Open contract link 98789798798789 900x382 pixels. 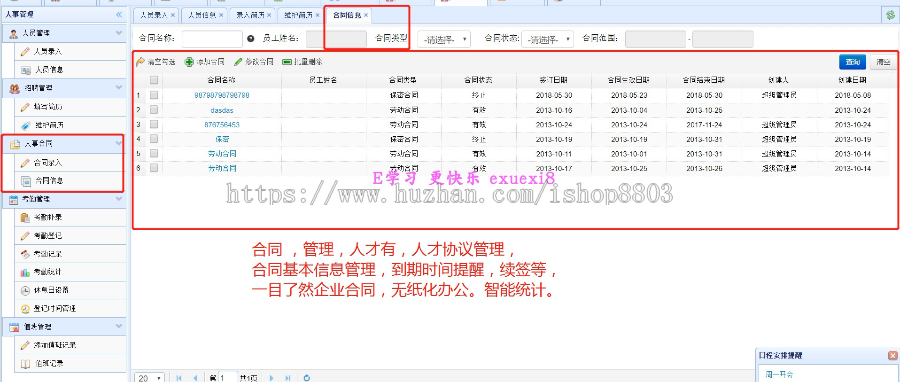[222, 95]
